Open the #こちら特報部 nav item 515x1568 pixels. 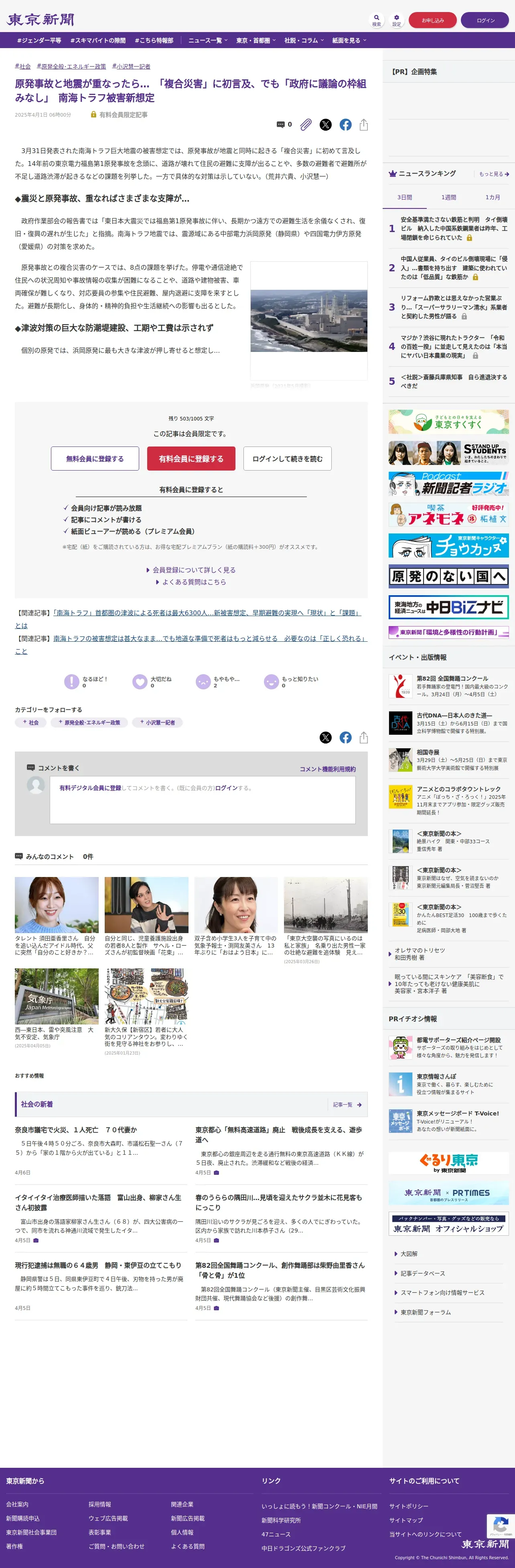click(154, 40)
